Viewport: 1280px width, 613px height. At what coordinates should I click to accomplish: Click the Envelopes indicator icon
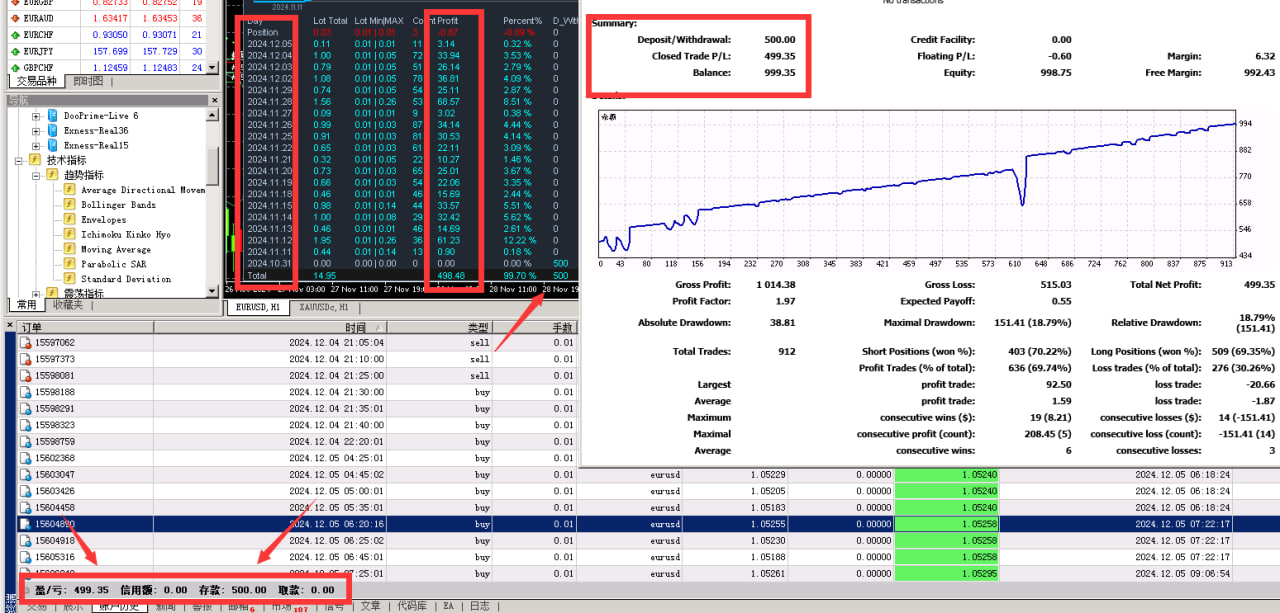point(70,219)
